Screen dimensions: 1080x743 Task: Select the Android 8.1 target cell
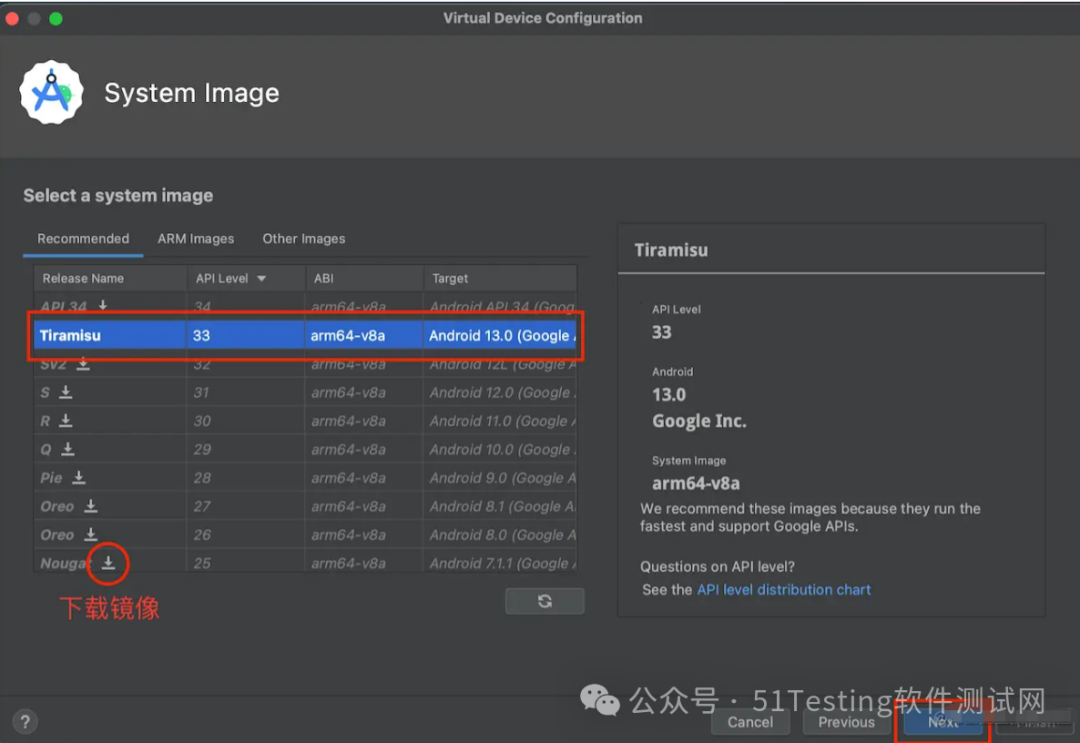(x=500, y=506)
